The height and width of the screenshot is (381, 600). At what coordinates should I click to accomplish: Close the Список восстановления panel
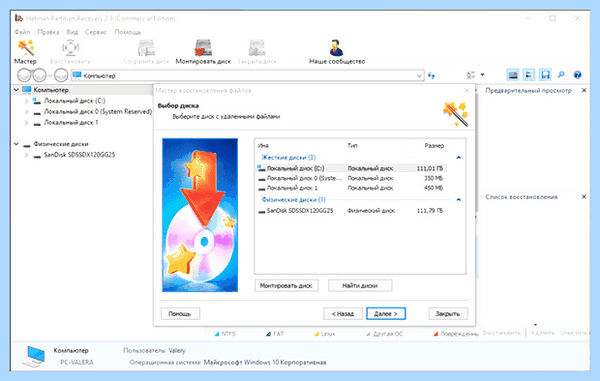[x=584, y=197]
